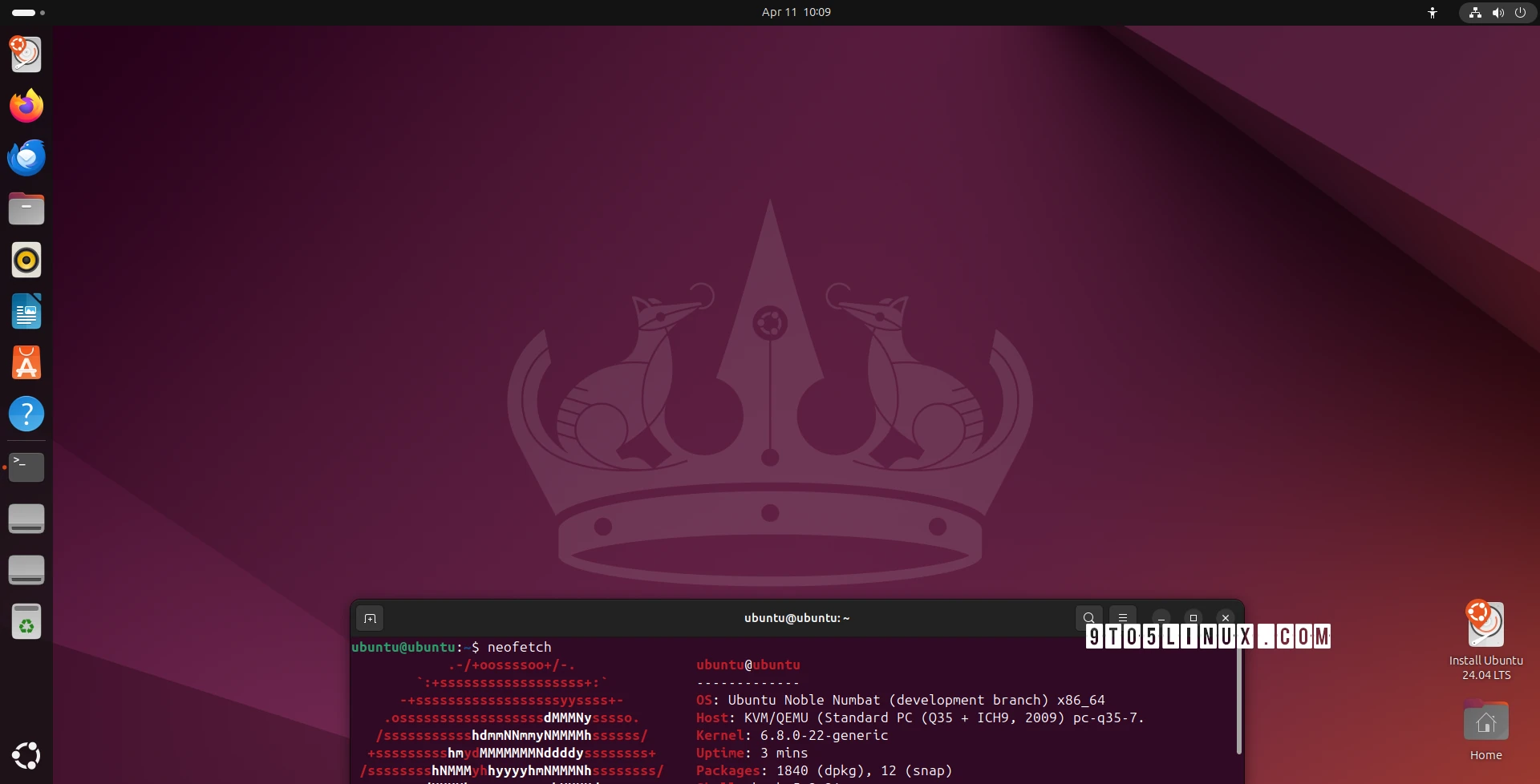Open the Help application
The height and width of the screenshot is (784, 1540).
(26, 414)
